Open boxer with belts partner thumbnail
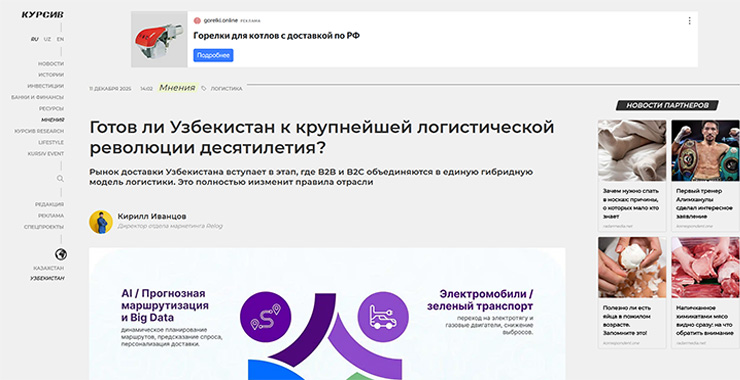The height and width of the screenshot is (380, 740). pyautogui.click(x=706, y=151)
